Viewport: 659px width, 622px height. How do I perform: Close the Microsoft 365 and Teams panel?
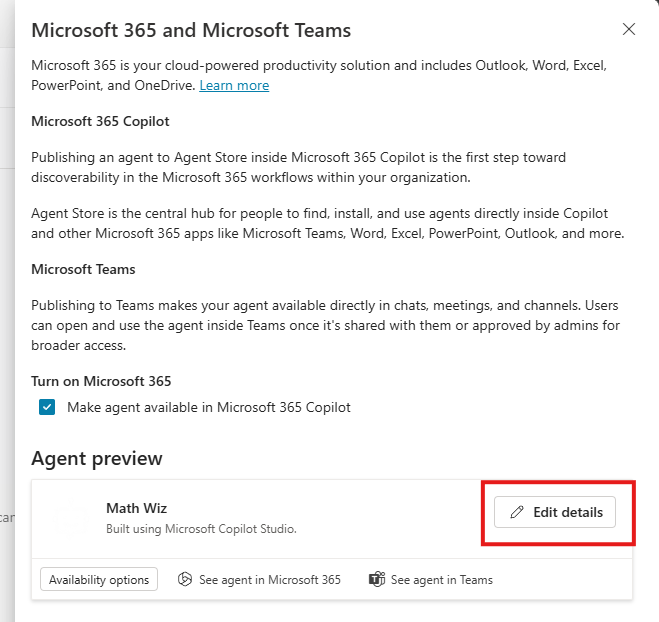click(629, 29)
